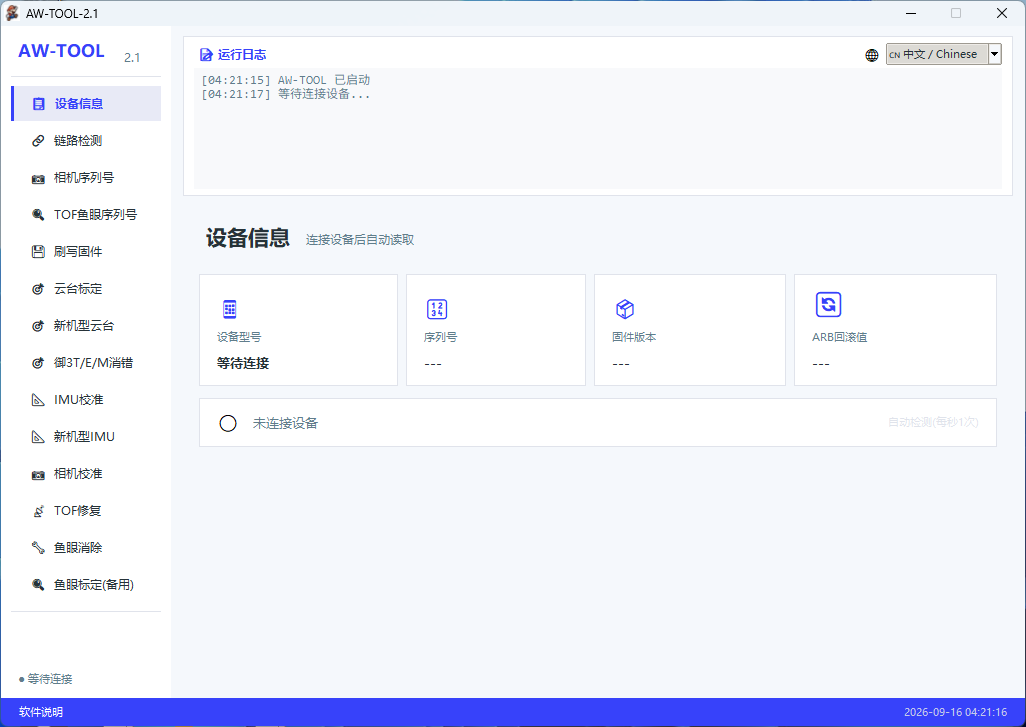Click the ARB回滚值 refresh icon
The image size is (1026, 727).
[828, 304]
